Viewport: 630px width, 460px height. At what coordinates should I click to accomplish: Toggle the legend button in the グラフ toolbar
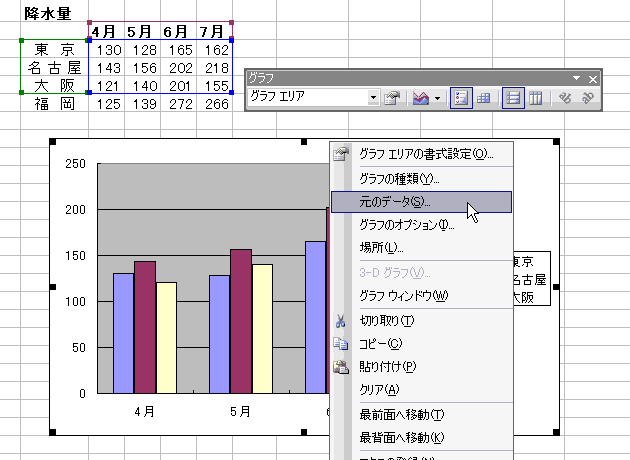[461, 98]
